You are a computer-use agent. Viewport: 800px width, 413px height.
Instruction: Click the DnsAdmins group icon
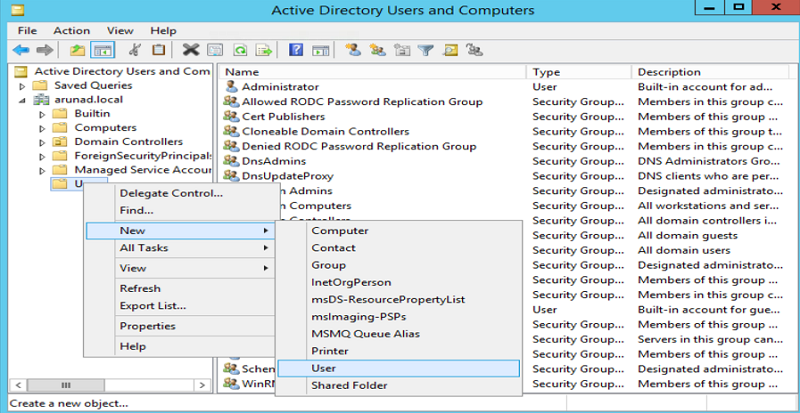click(232, 161)
